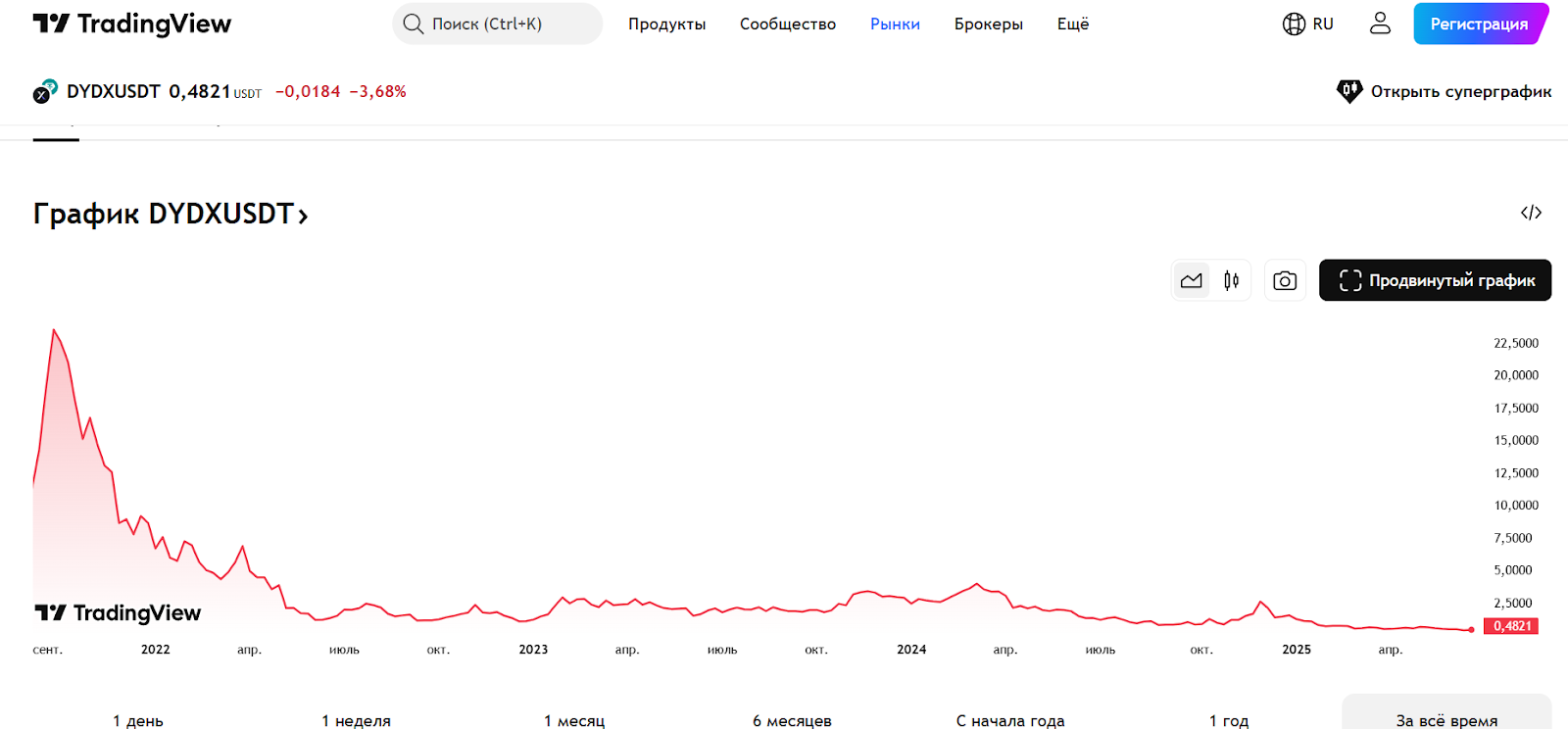1568x729 pixels.
Task: Click the Регистрация button
Action: coord(1479,24)
